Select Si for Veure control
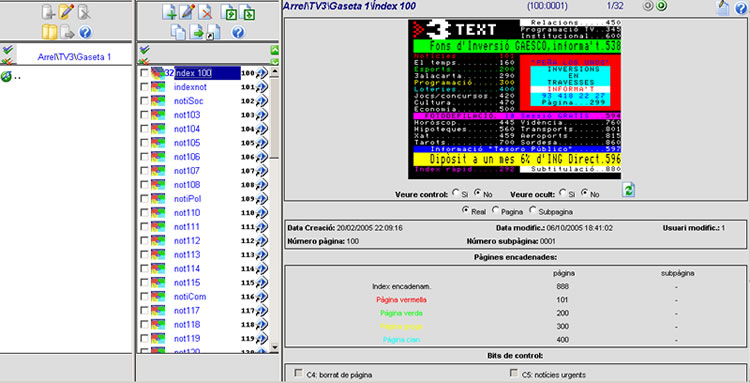Screen dimensions: 750x383 point(455,193)
